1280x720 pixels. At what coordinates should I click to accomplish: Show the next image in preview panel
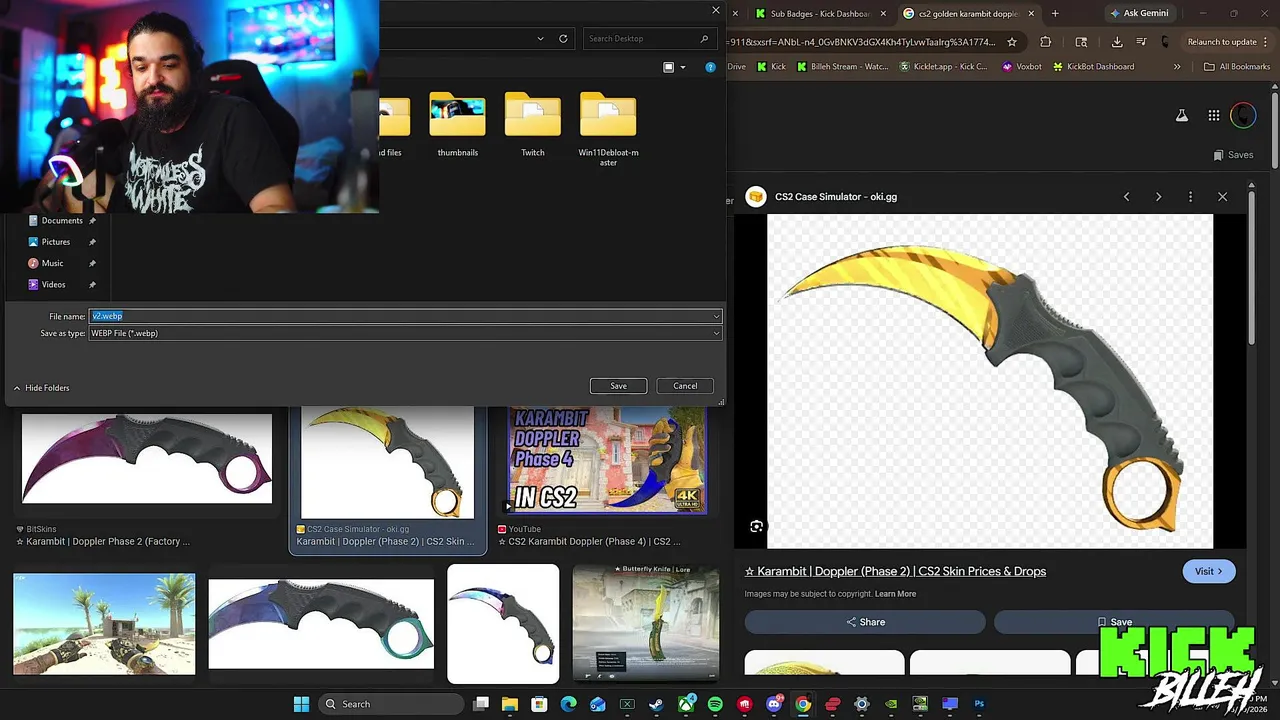pos(1158,197)
